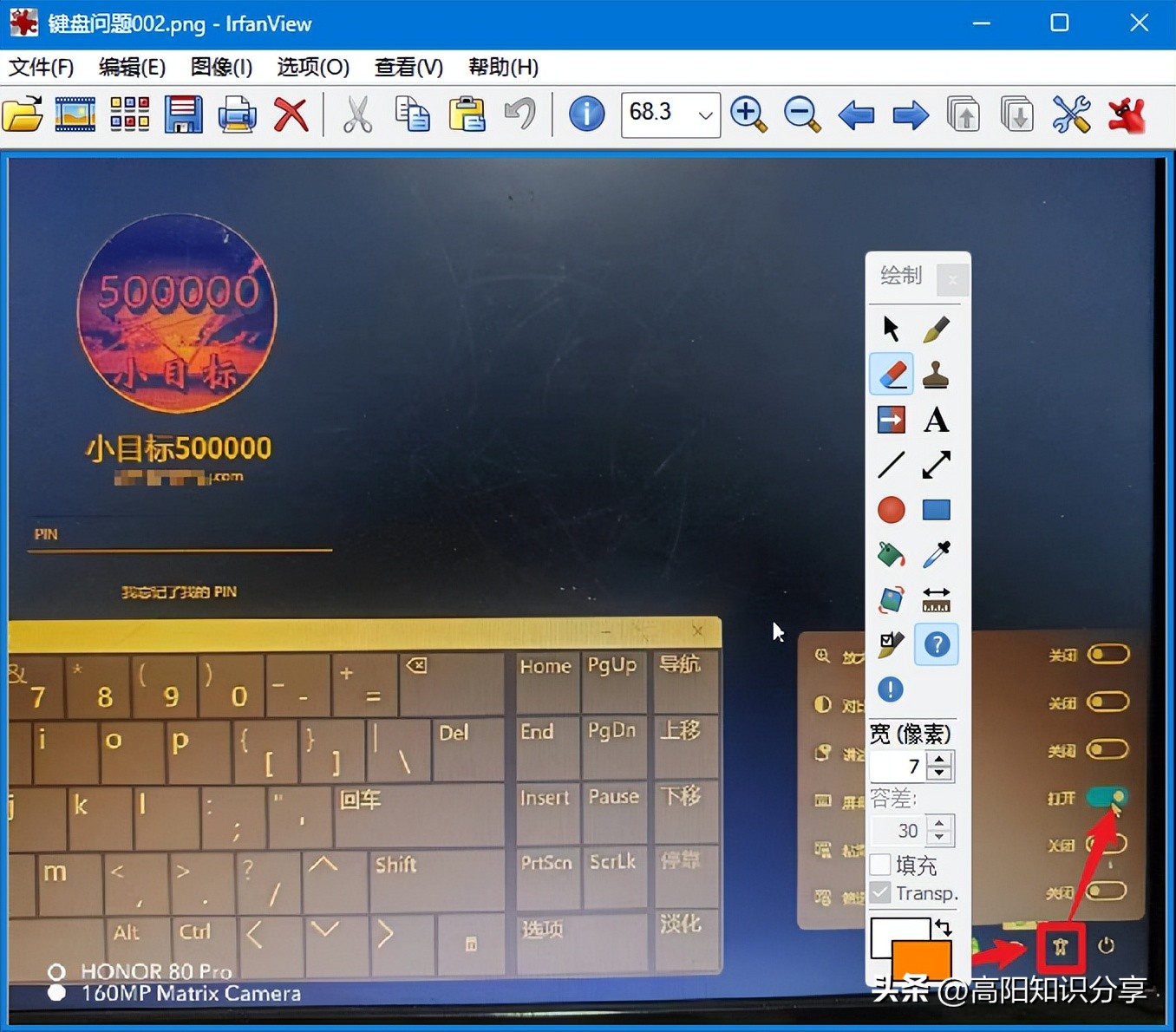The width and height of the screenshot is (1176, 1032).
Task: Select the blue rectangle tool
Action: pos(936,510)
